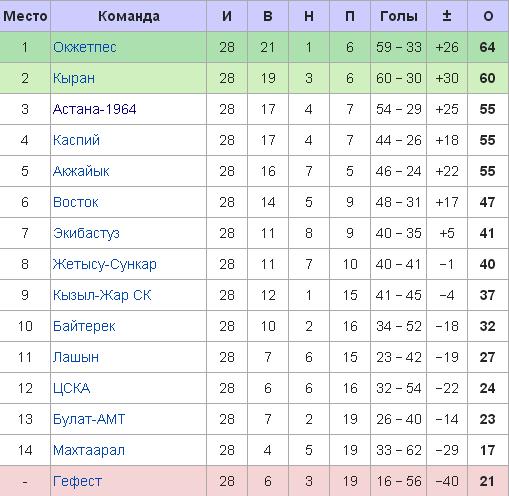This screenshot has height=496, width=509.
Task: Open the Гефест team link
Action: tap(77, 481)
